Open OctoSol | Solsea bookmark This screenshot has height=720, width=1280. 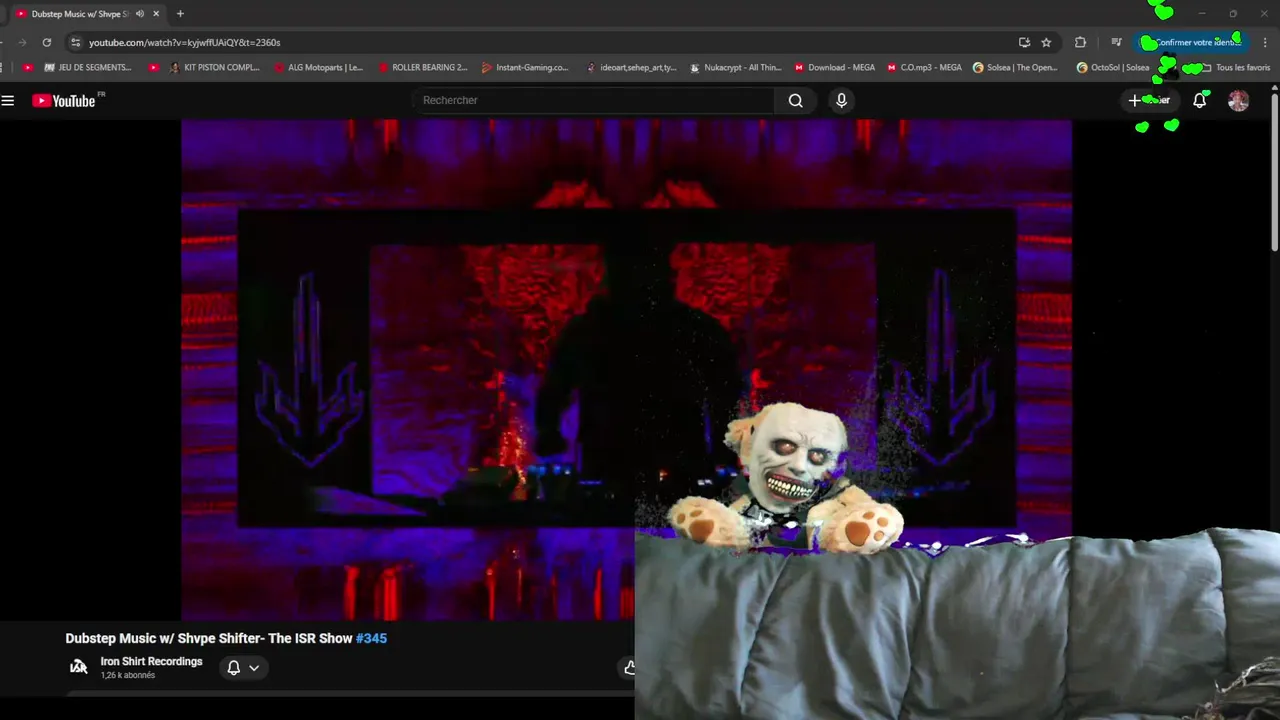click(x=1113, y=68)
